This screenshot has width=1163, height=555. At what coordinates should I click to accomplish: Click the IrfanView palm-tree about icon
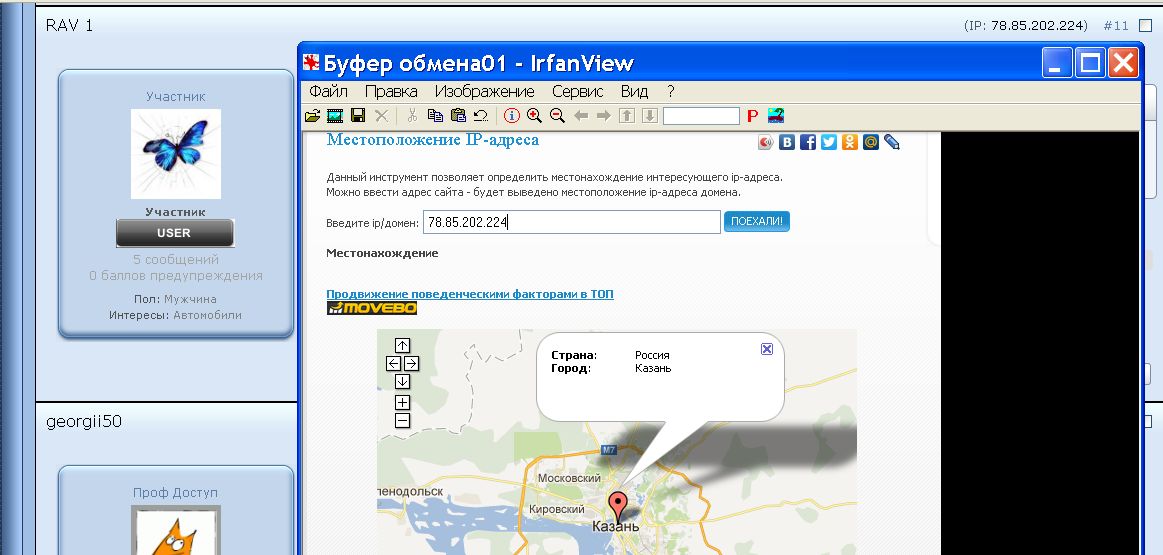[776, 116]
